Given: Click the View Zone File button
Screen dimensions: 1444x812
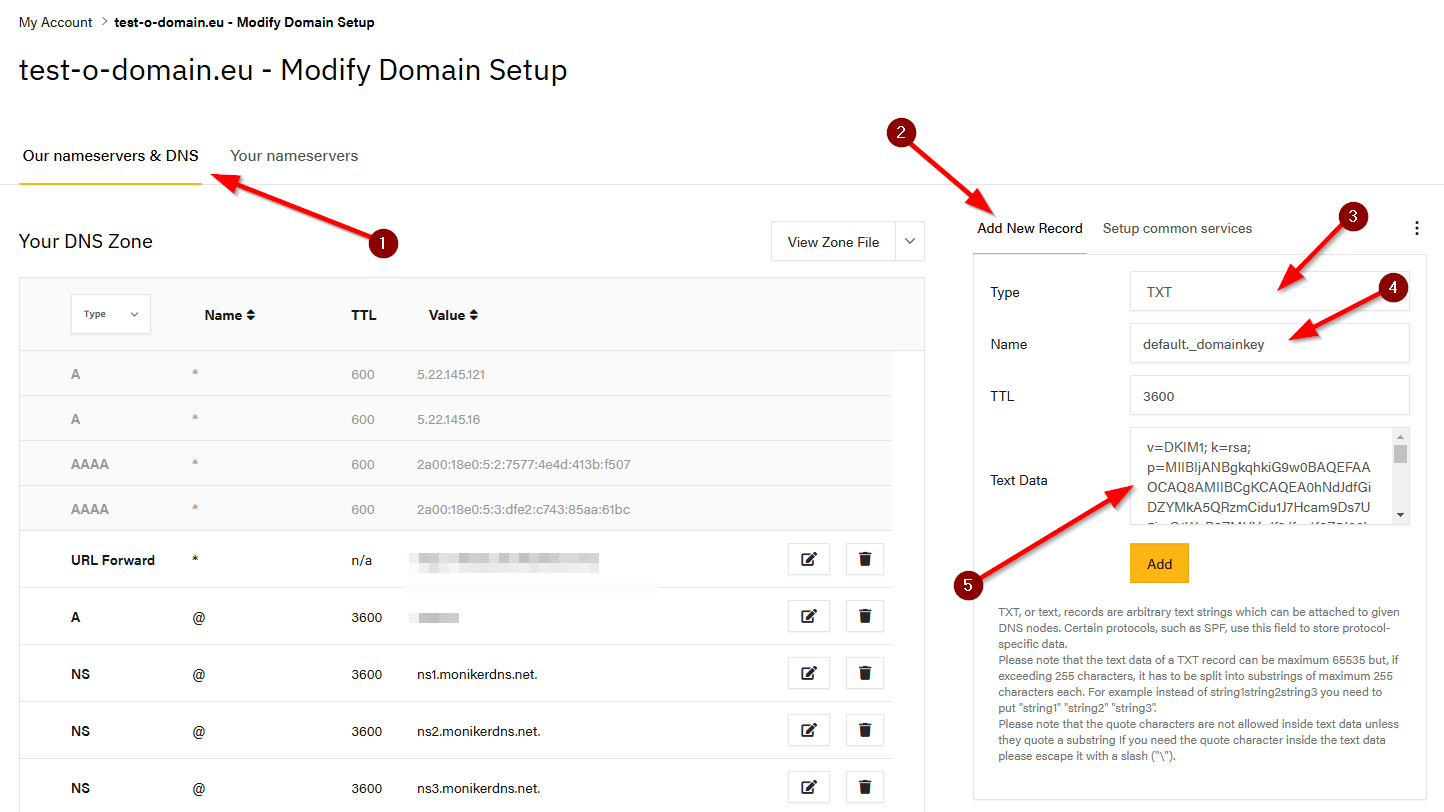Looking at the screenshot, I should pos(833,242).
